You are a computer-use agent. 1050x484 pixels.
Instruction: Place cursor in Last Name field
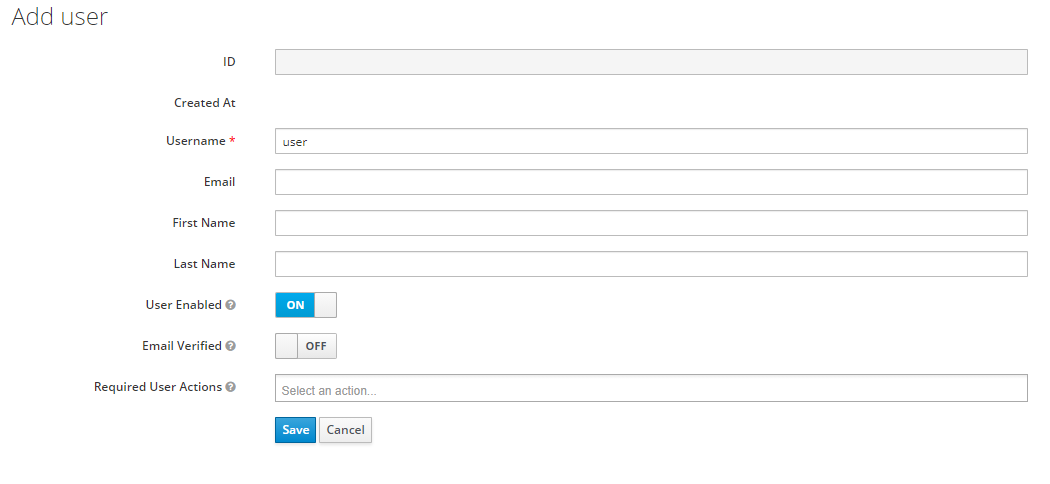(651, 264)
